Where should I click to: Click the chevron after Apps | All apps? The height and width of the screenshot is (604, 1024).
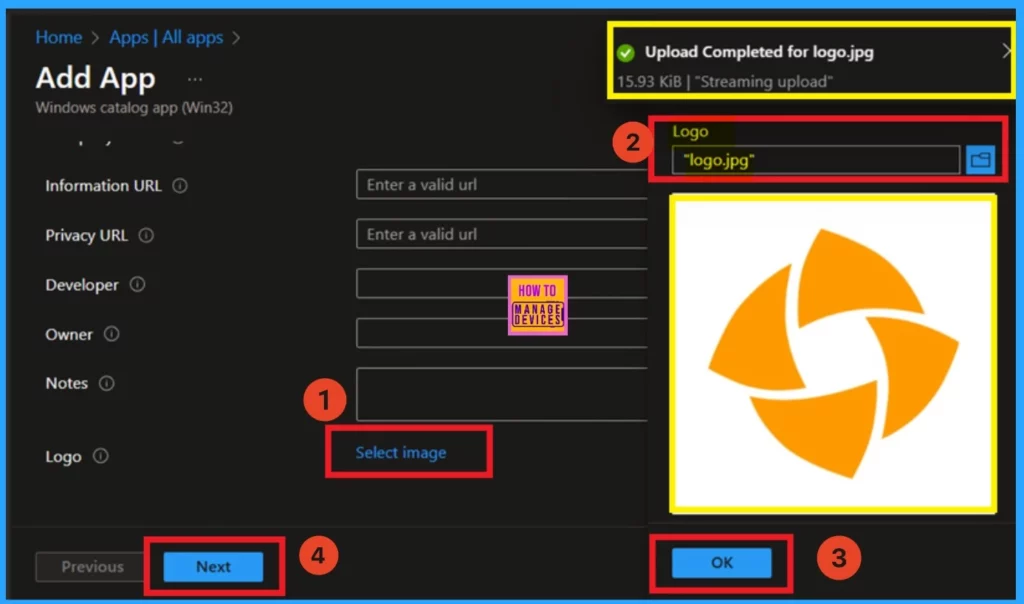point(236,38)
